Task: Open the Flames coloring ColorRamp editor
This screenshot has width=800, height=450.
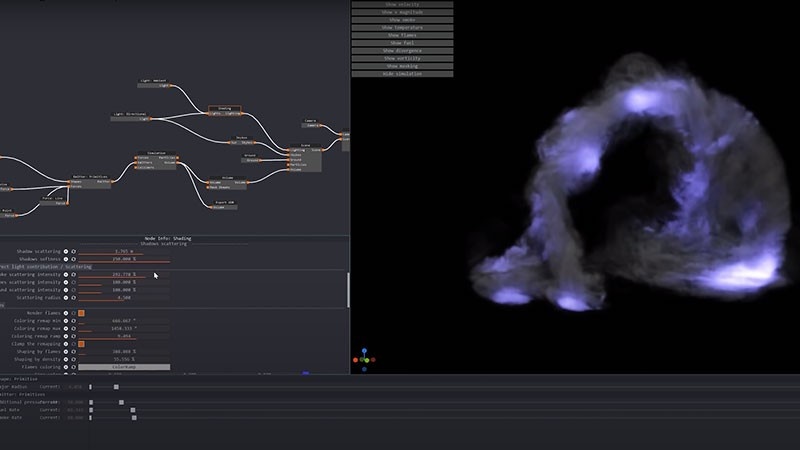Action: pyautogui.click(x=124, y=367)
